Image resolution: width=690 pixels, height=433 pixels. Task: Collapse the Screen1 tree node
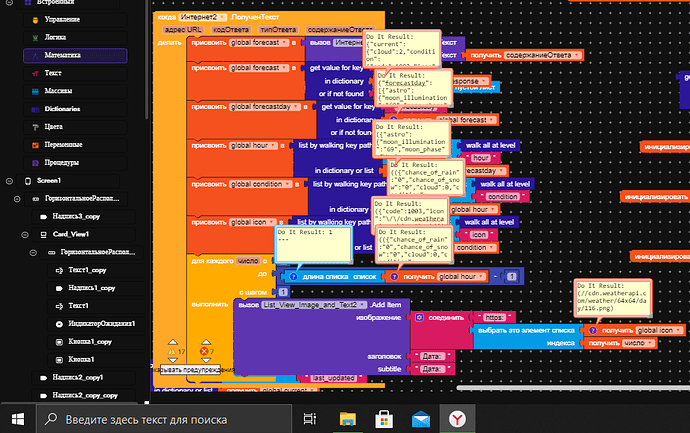click(9, 181)
